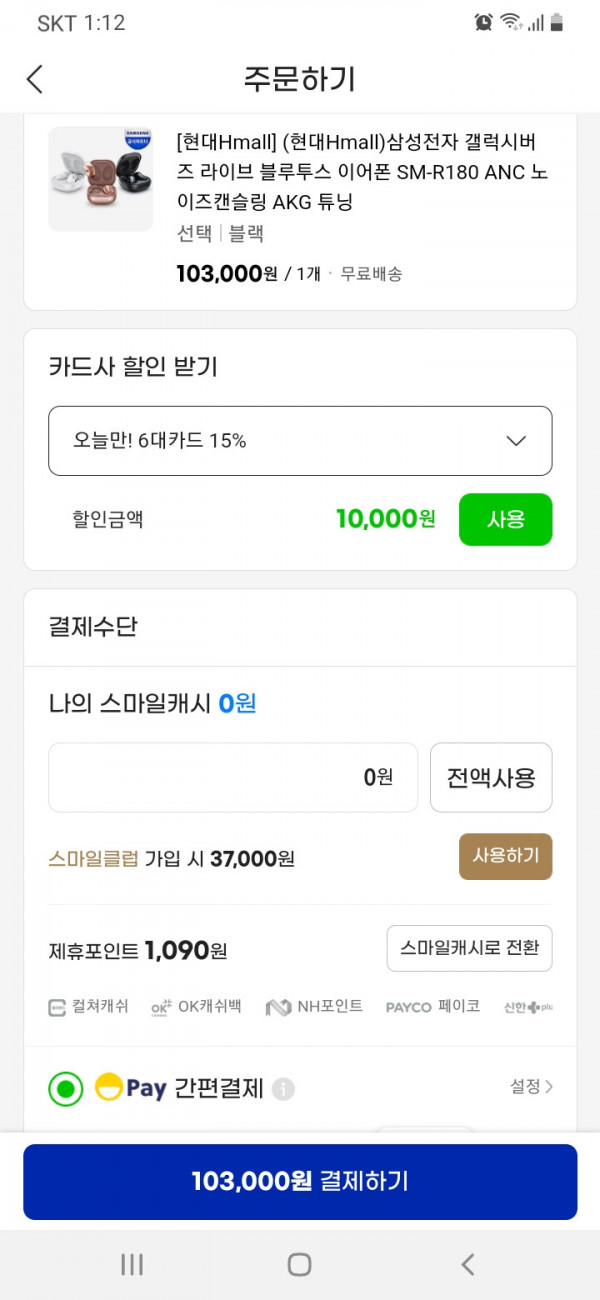
Task: Tap 스마일캐시로 전환 button
Action: pyautogui.click(x=469, y=948)
